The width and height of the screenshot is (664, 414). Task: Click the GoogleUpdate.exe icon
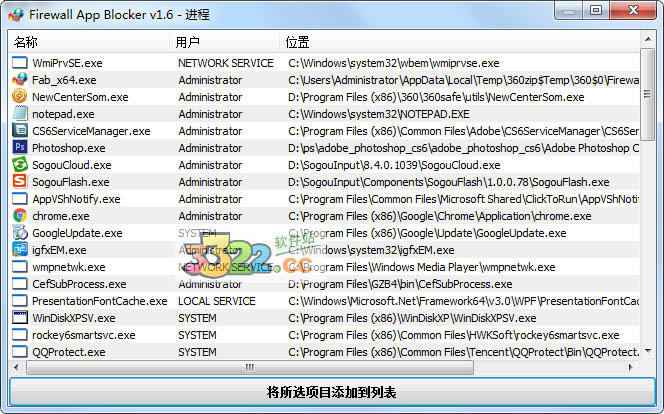click(x=19, y=232)
